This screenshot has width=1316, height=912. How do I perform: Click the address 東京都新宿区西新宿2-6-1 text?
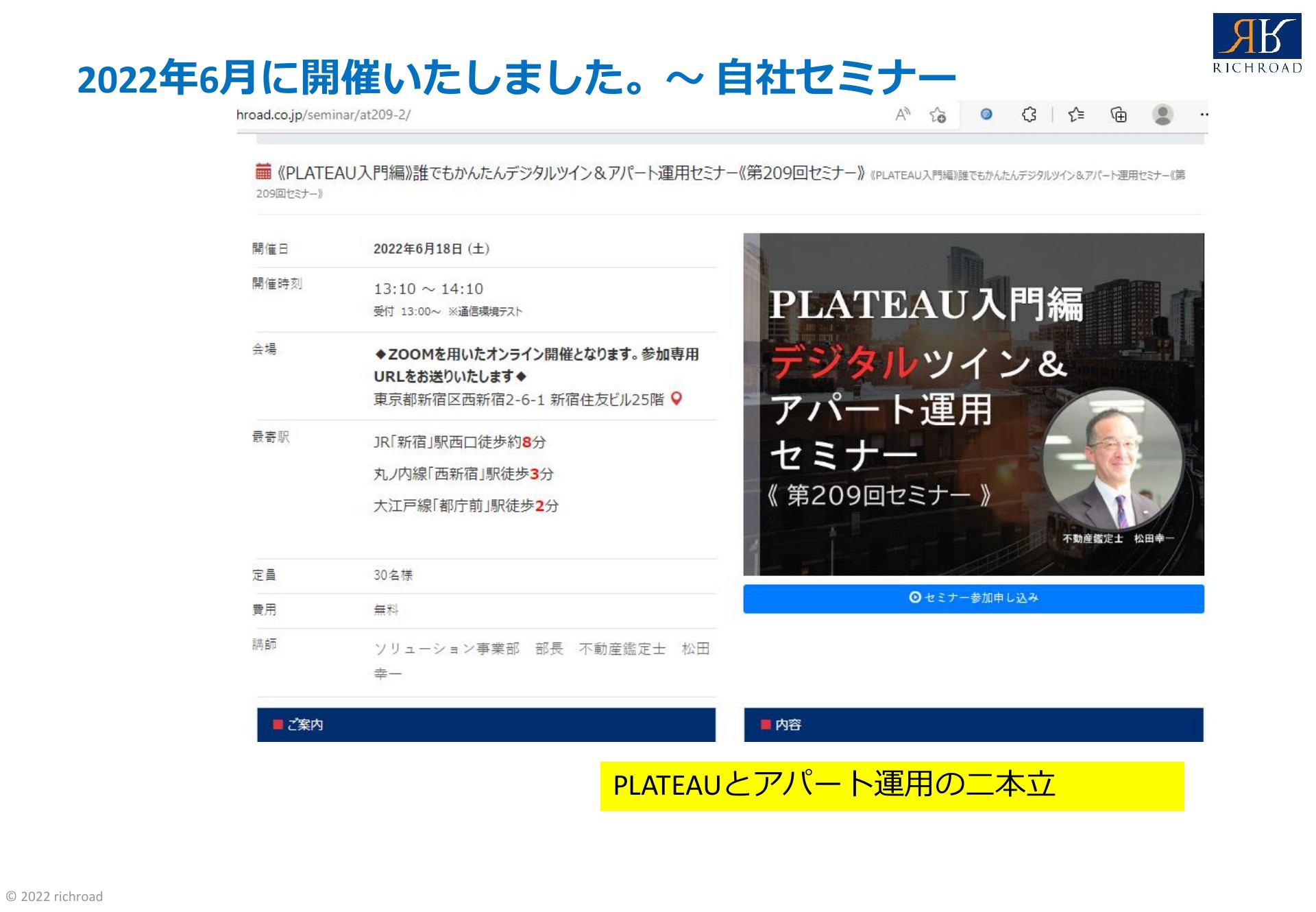pyautogui.click(x=519, y=399)
